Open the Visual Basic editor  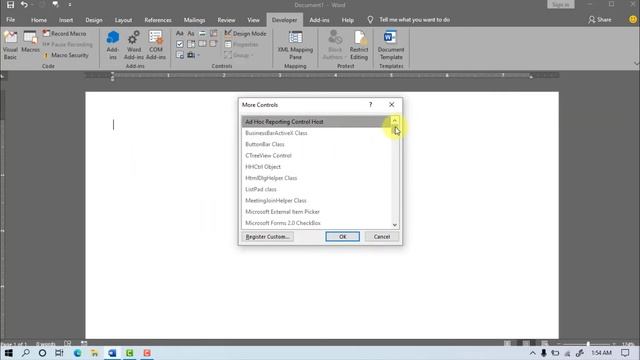10,45
